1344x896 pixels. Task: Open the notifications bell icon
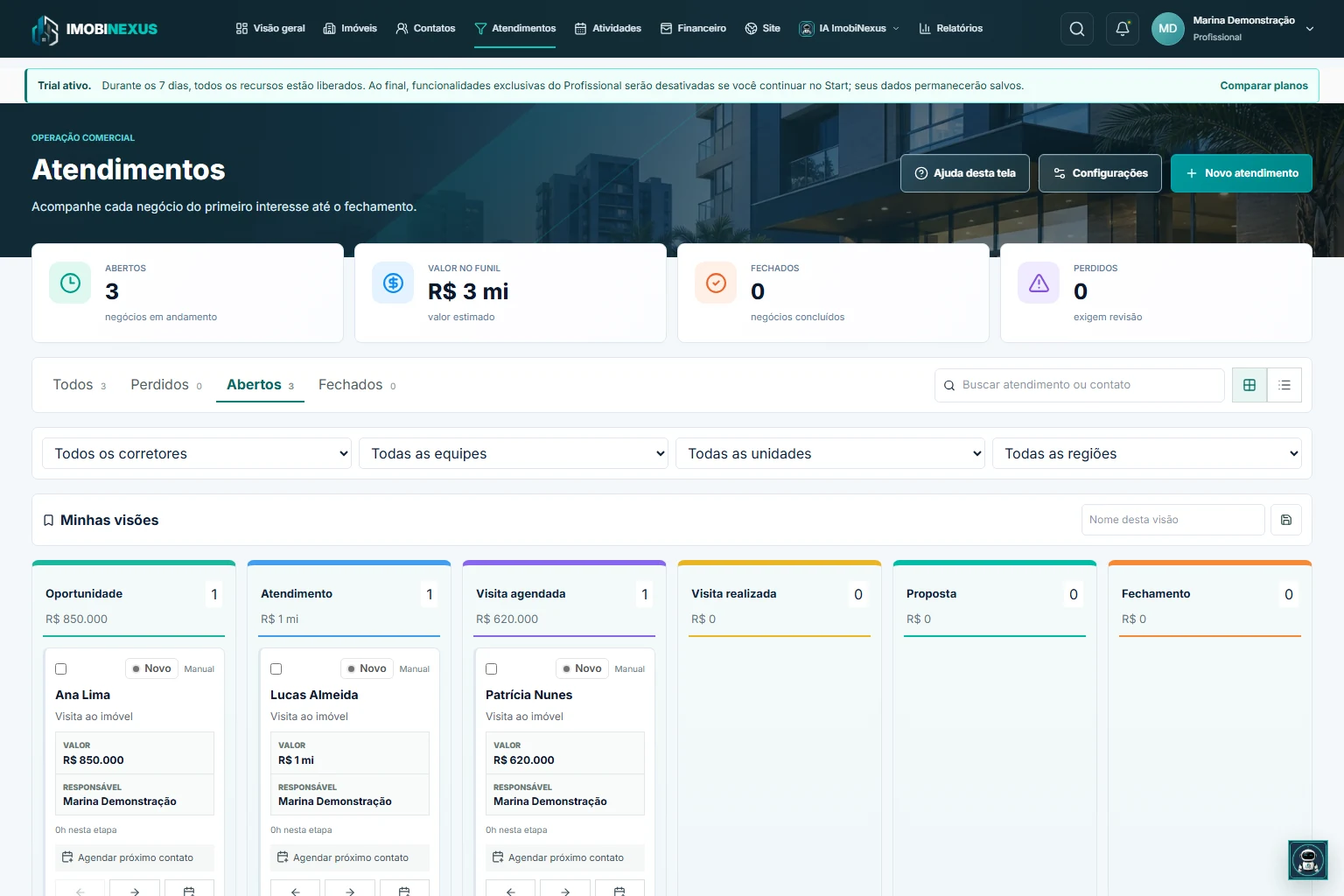pos(1123,29)
